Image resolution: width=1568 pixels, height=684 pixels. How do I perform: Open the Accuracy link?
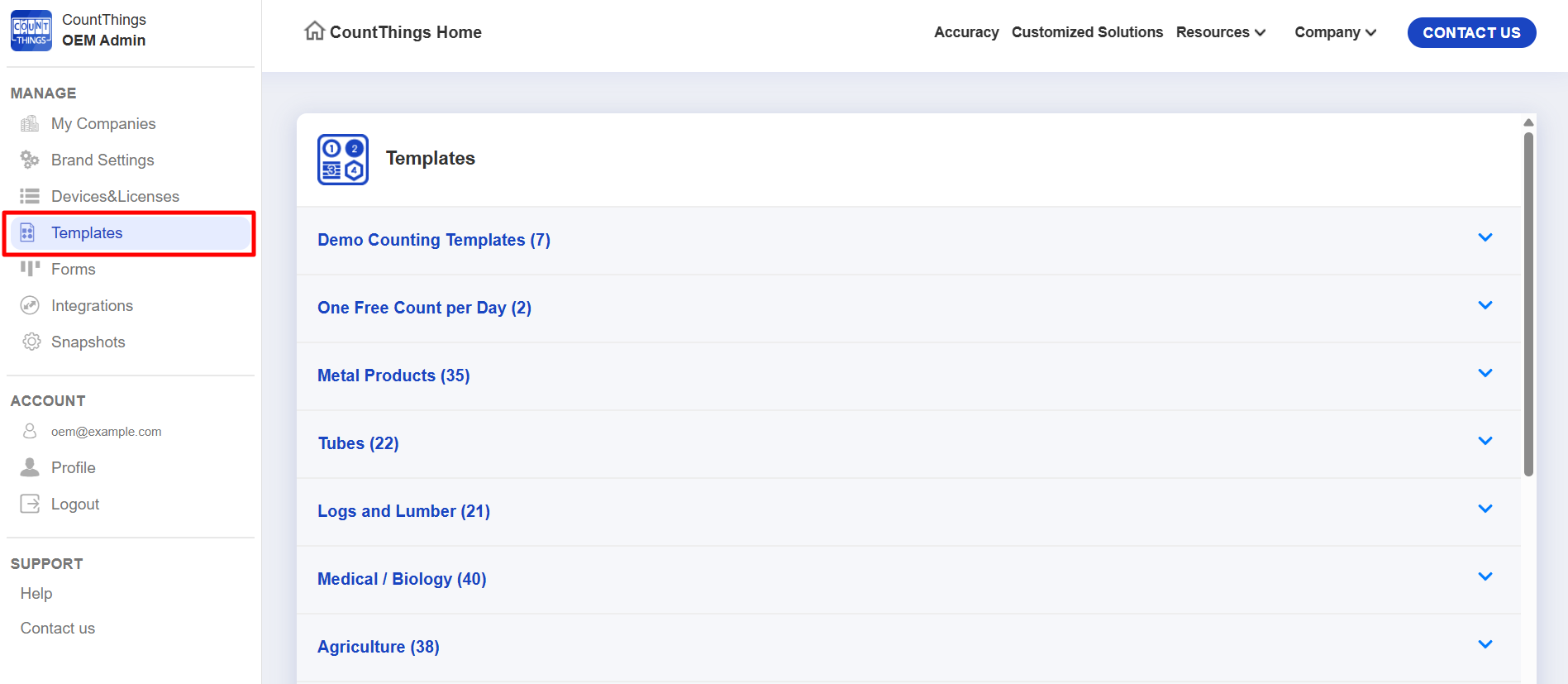click(x=966, y=32)
